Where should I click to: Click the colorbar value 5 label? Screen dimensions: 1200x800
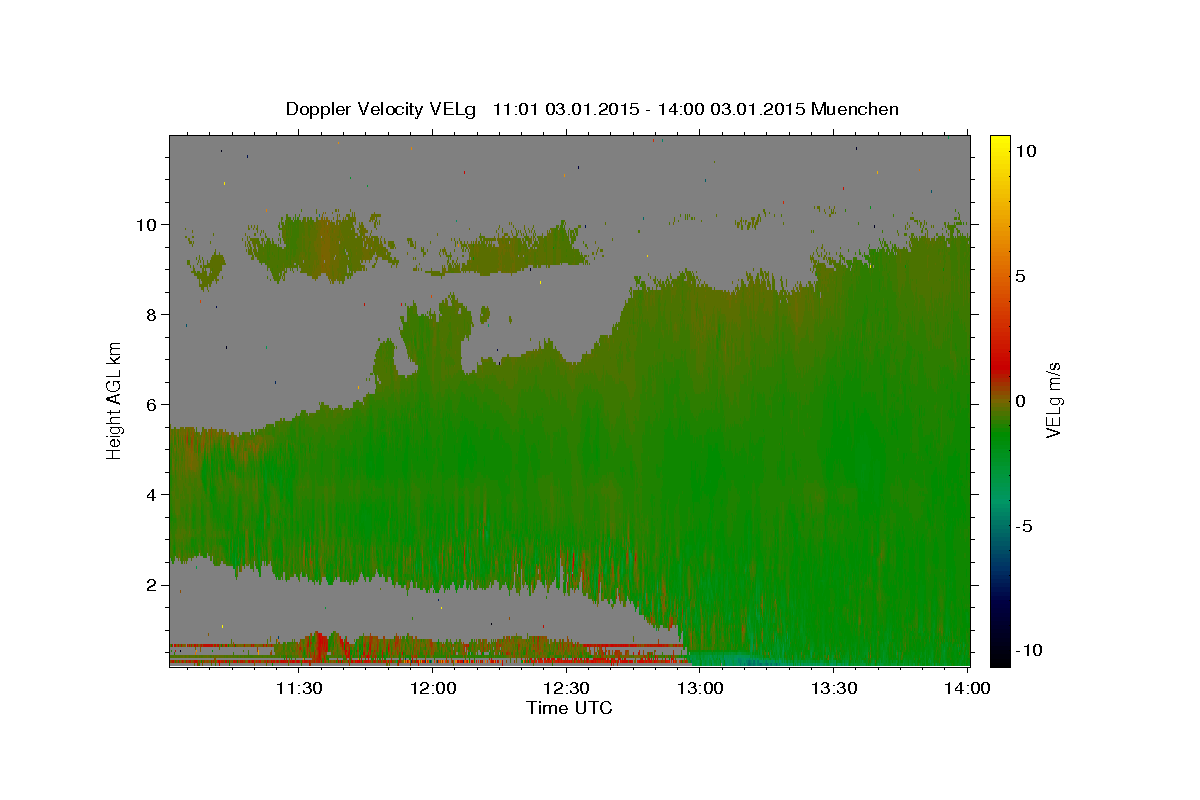pyautogui.click(x=1021, y=275)
